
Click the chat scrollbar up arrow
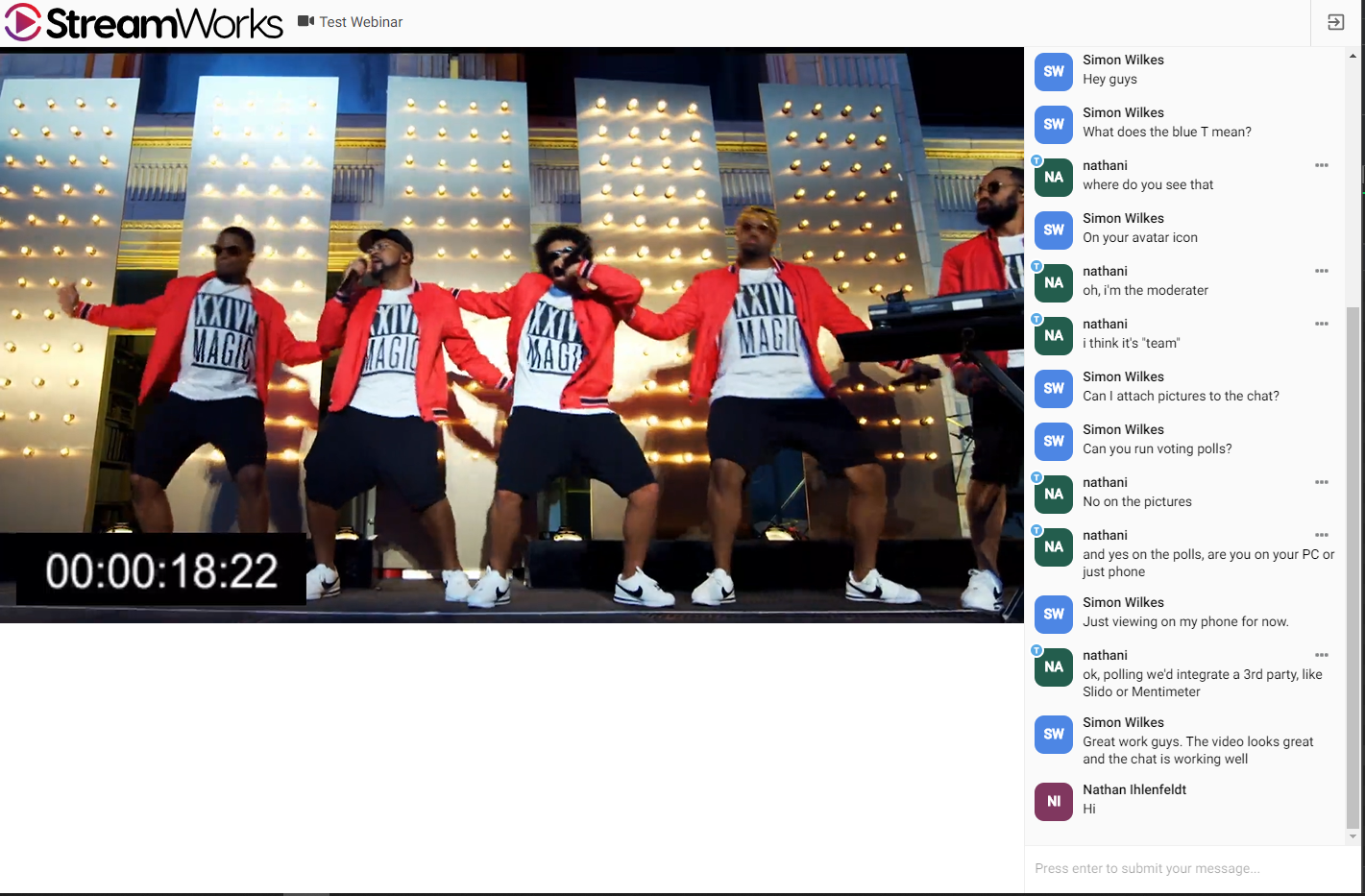(1353, 56)
